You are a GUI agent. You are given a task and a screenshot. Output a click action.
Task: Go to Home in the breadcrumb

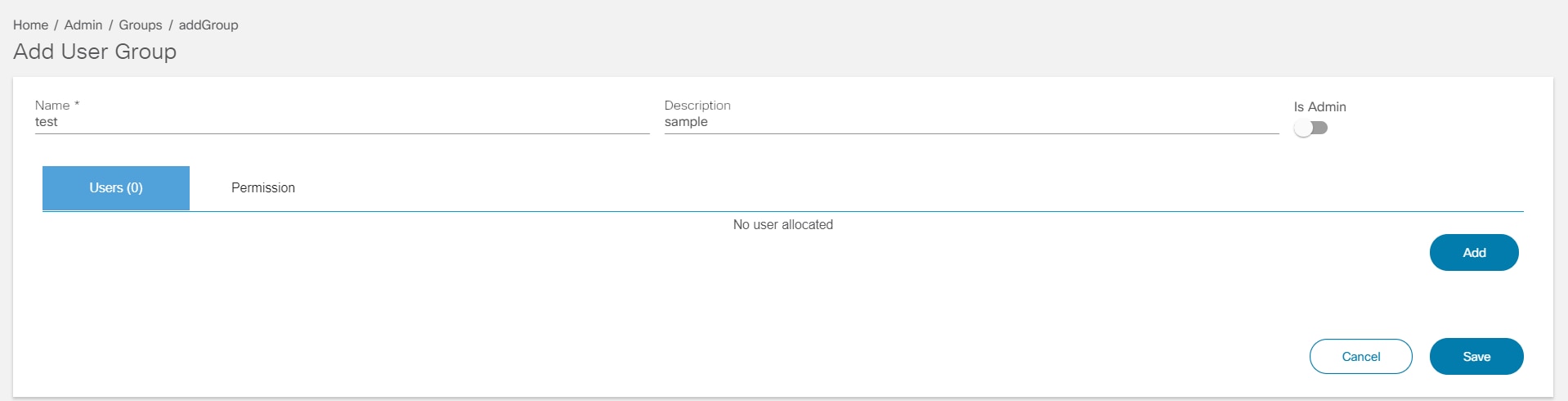[x=30, y=25]
